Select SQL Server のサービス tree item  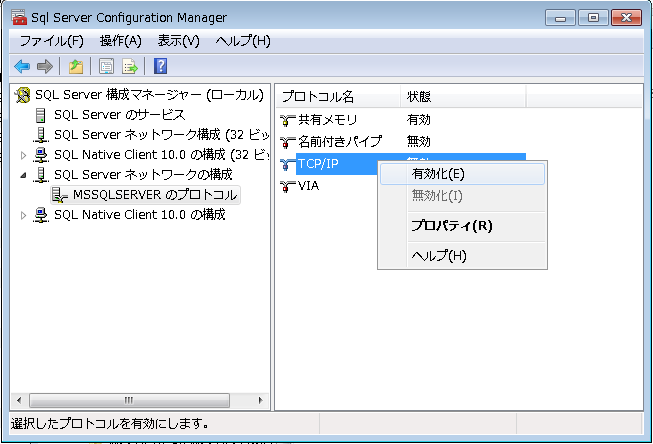point(120,115)
